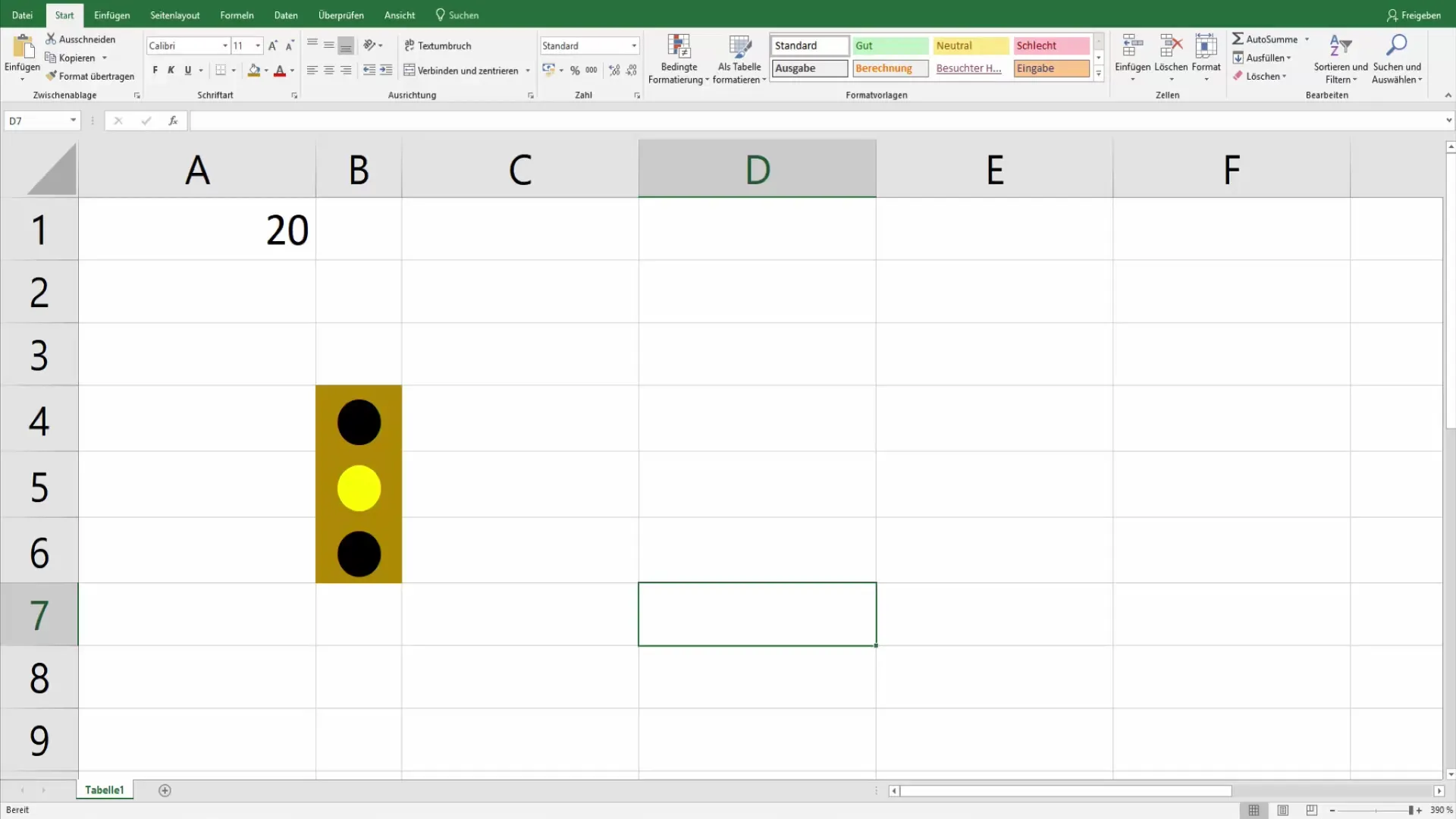Select cell A1 containing 20
Viewport: 1456px width, 819px height.
point(197,229)
